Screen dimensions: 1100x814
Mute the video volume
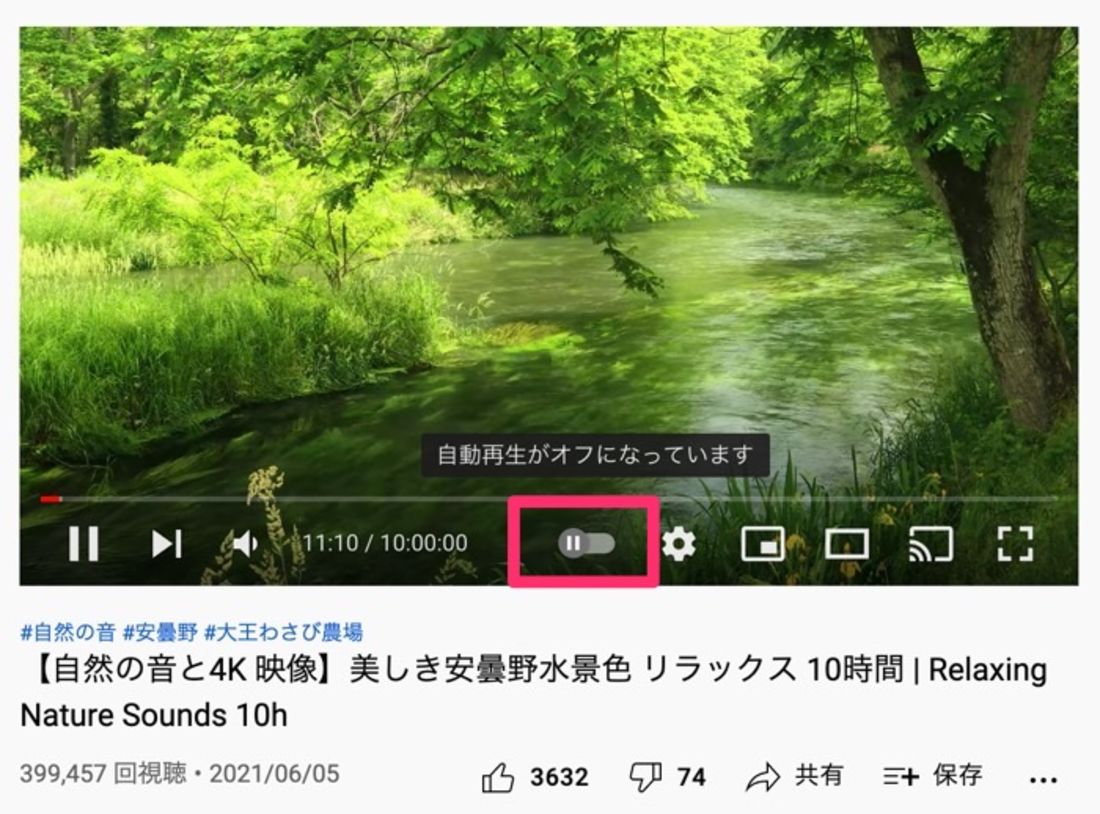coord(246,544)
